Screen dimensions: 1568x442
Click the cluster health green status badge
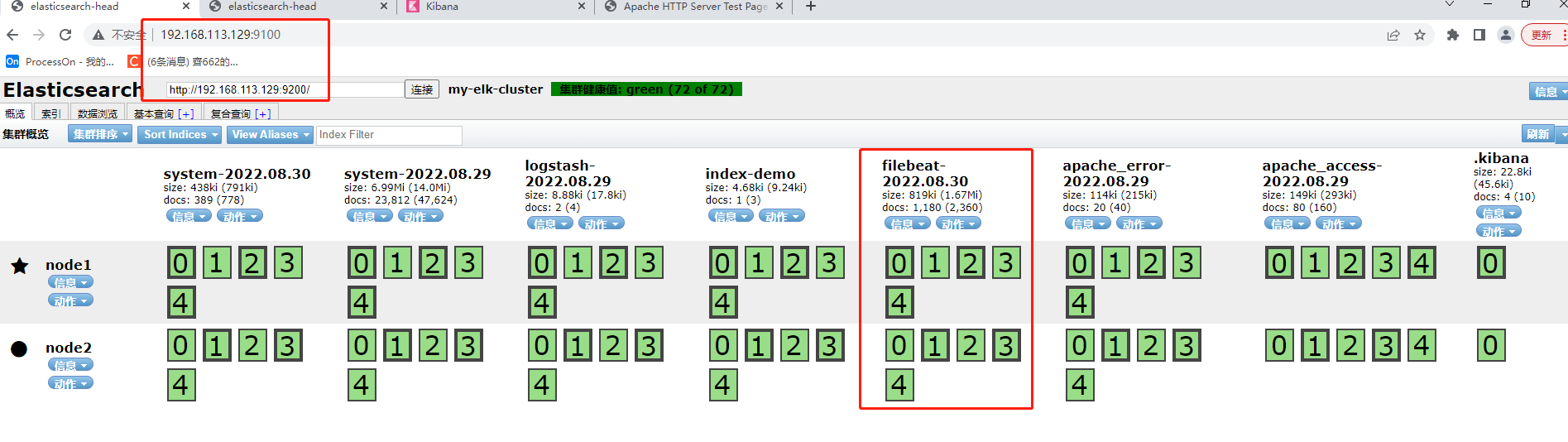[646, 89]
